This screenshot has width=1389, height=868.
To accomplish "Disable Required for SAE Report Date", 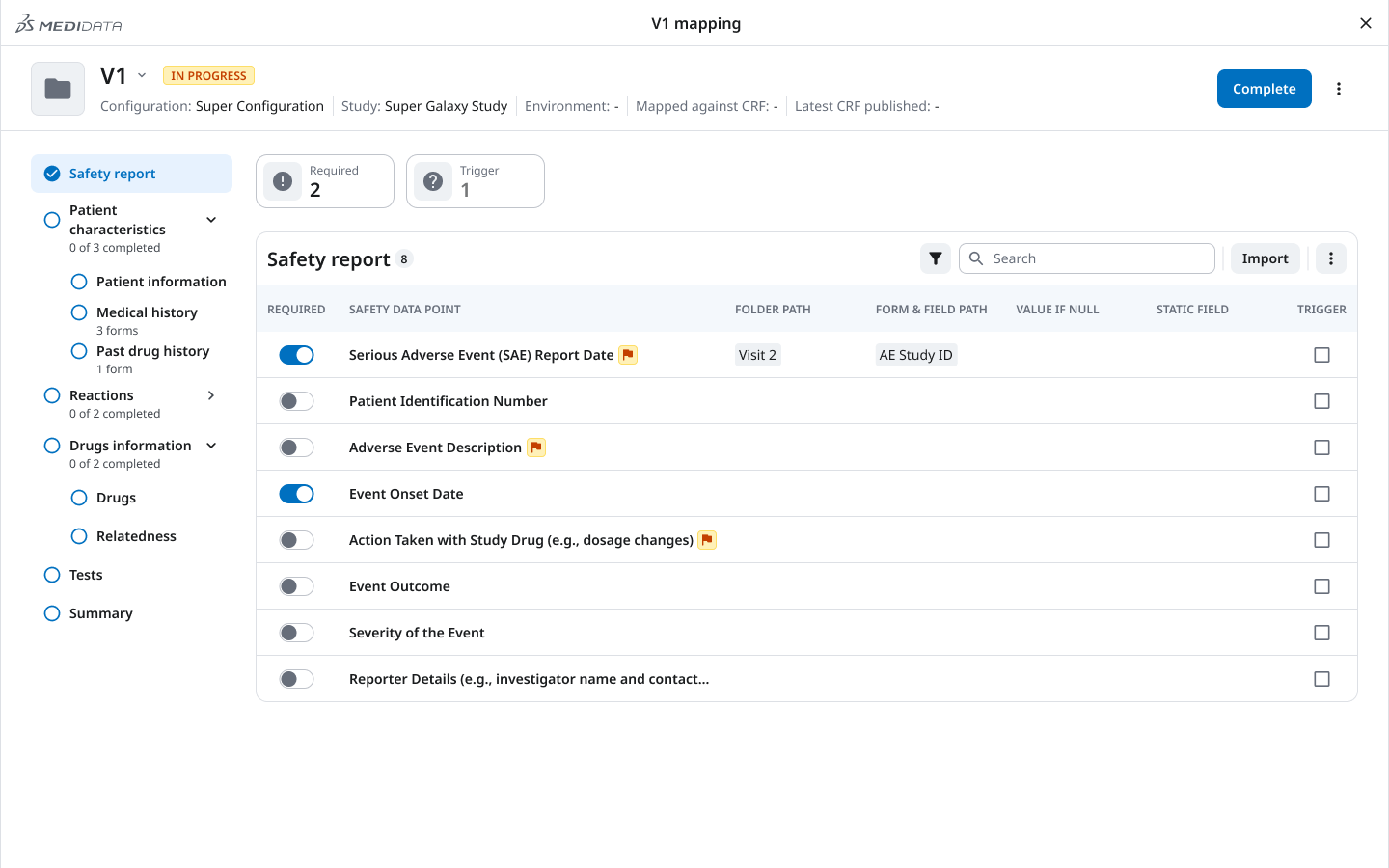I will click(x=296, y=355).
